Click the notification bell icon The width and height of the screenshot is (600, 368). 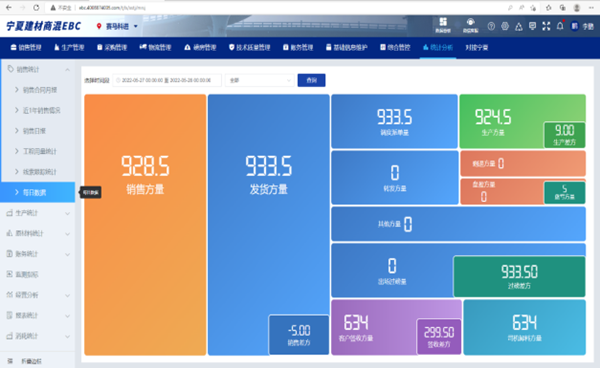pos(560,26)
